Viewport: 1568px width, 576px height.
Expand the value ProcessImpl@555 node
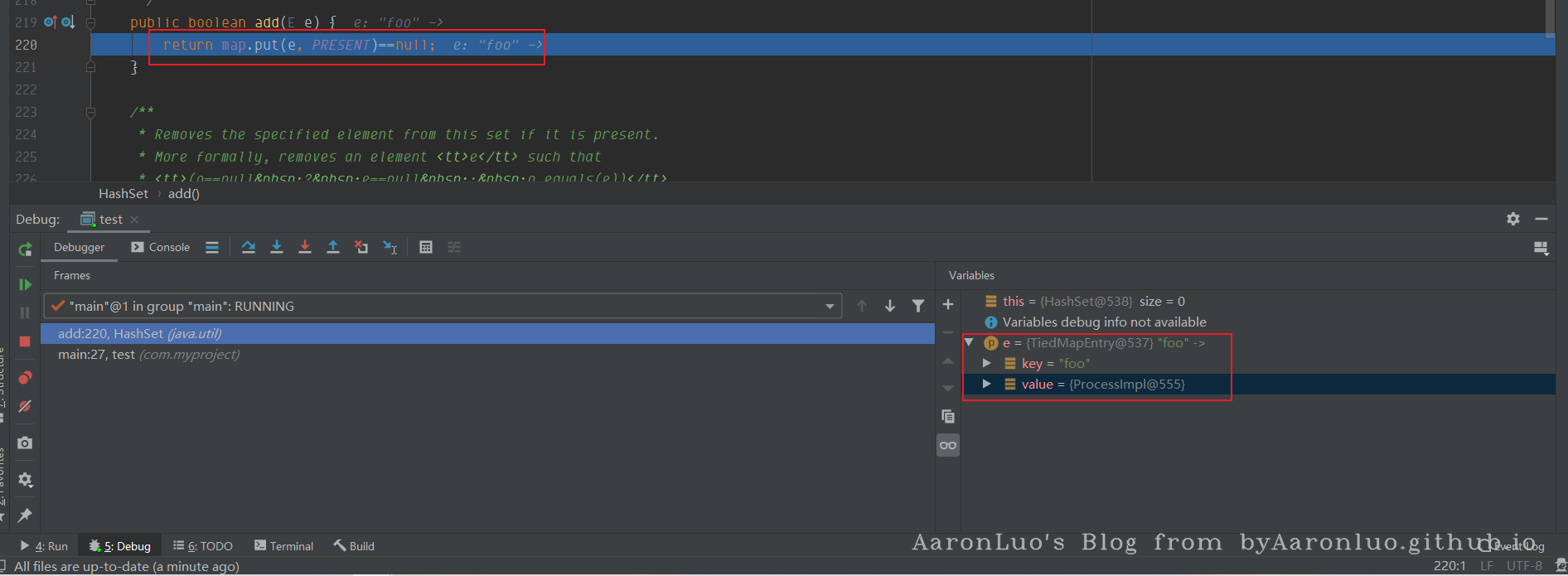987,384
